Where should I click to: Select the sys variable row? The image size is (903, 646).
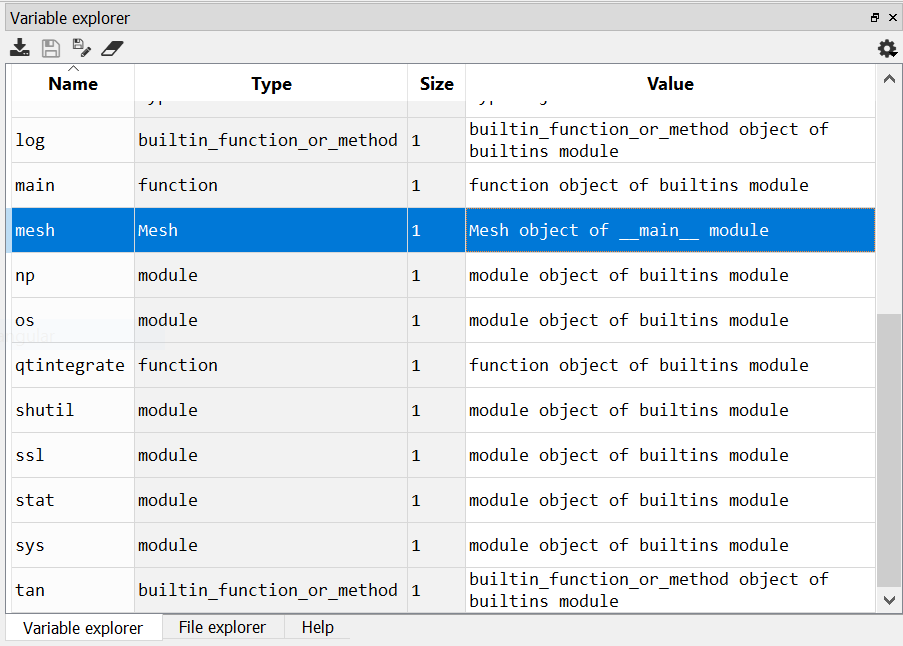point(70,545)
